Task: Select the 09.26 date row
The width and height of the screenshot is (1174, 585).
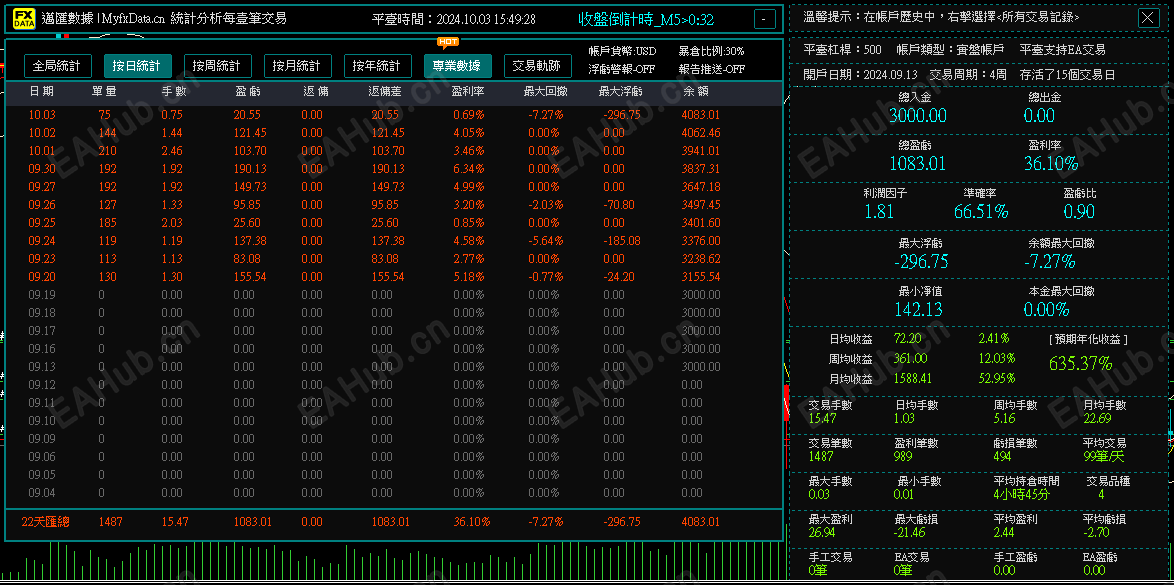Action: click(393, 204)
